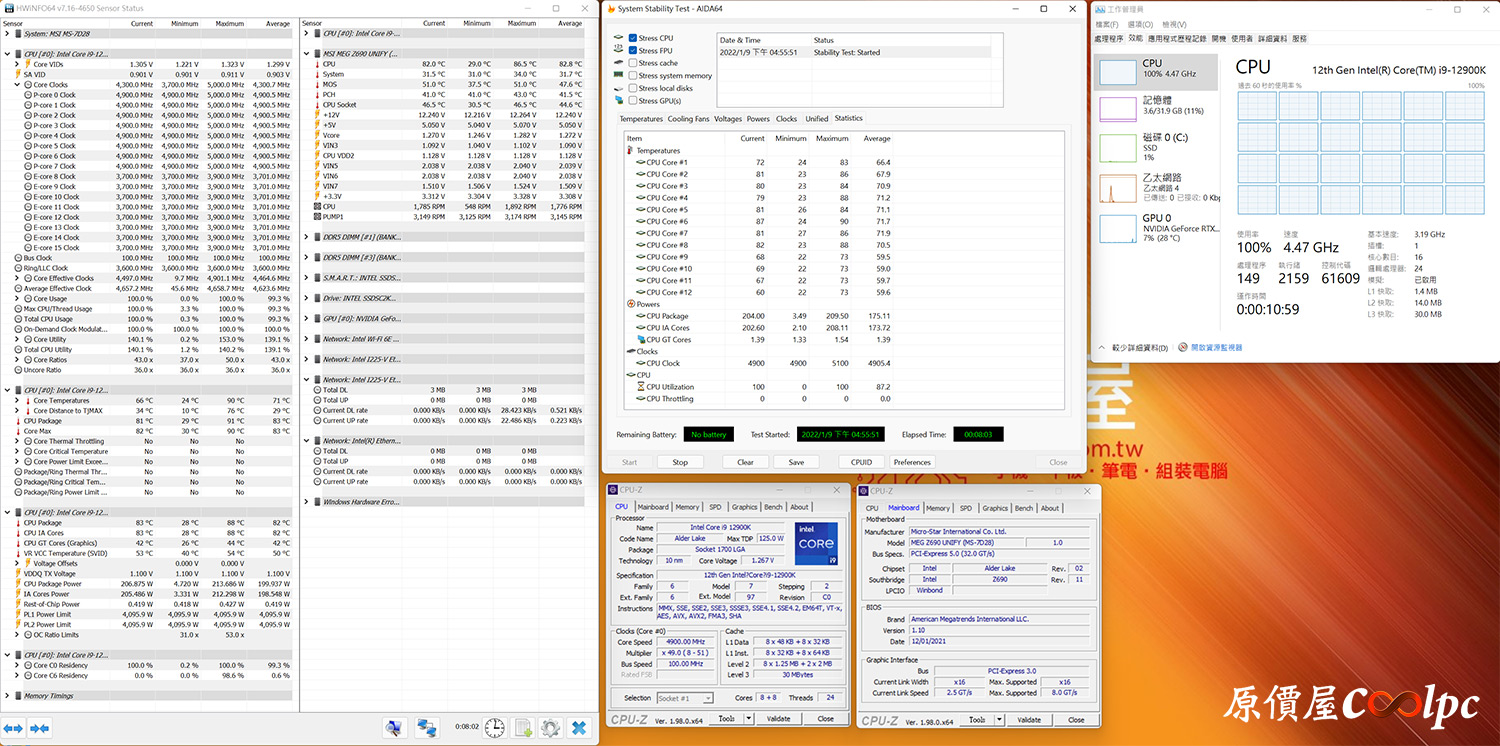Open Memory tab in left CPU-Z window

click(687, 507)
